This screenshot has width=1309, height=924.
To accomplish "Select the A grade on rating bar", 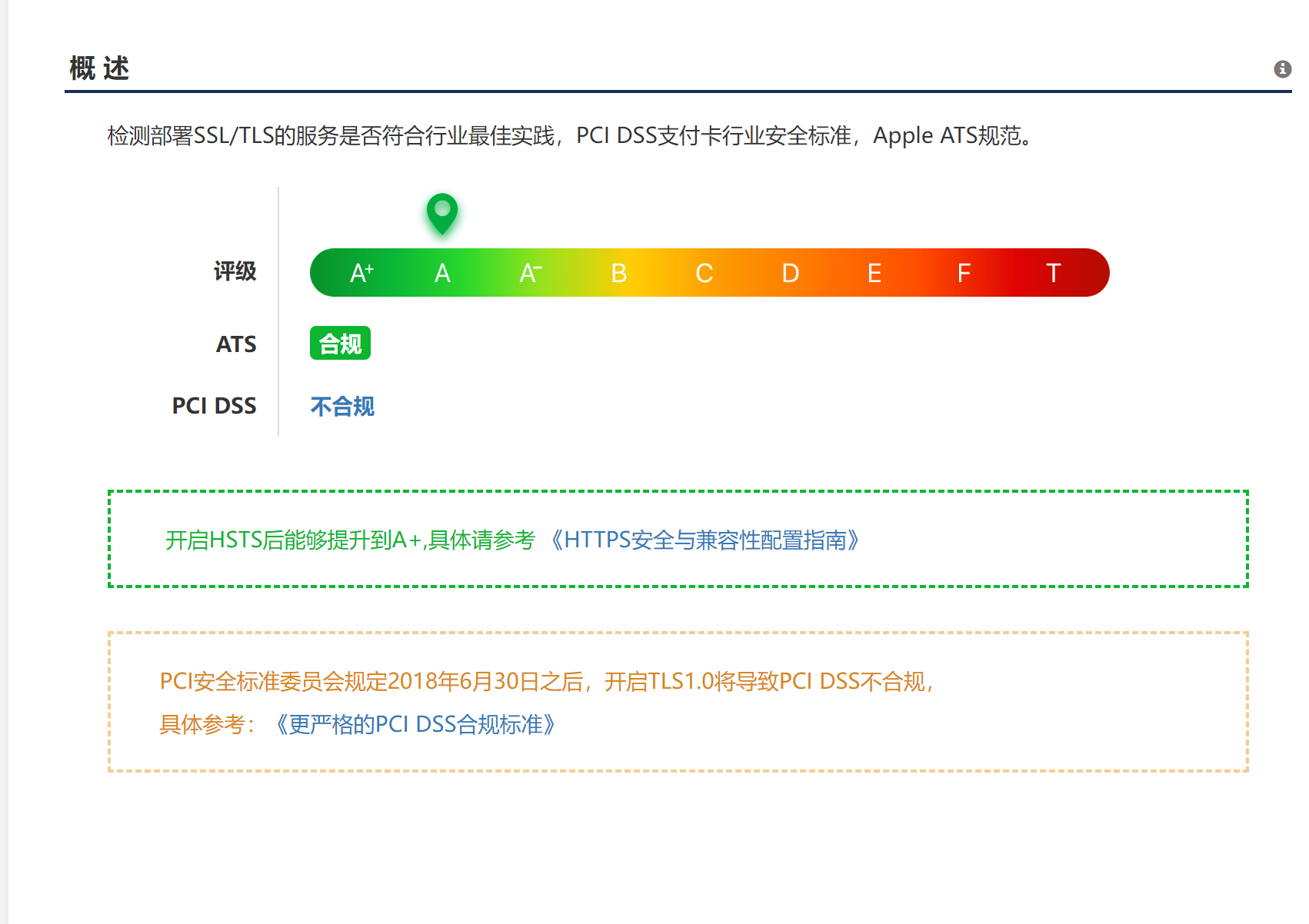I will click(442, 273).
